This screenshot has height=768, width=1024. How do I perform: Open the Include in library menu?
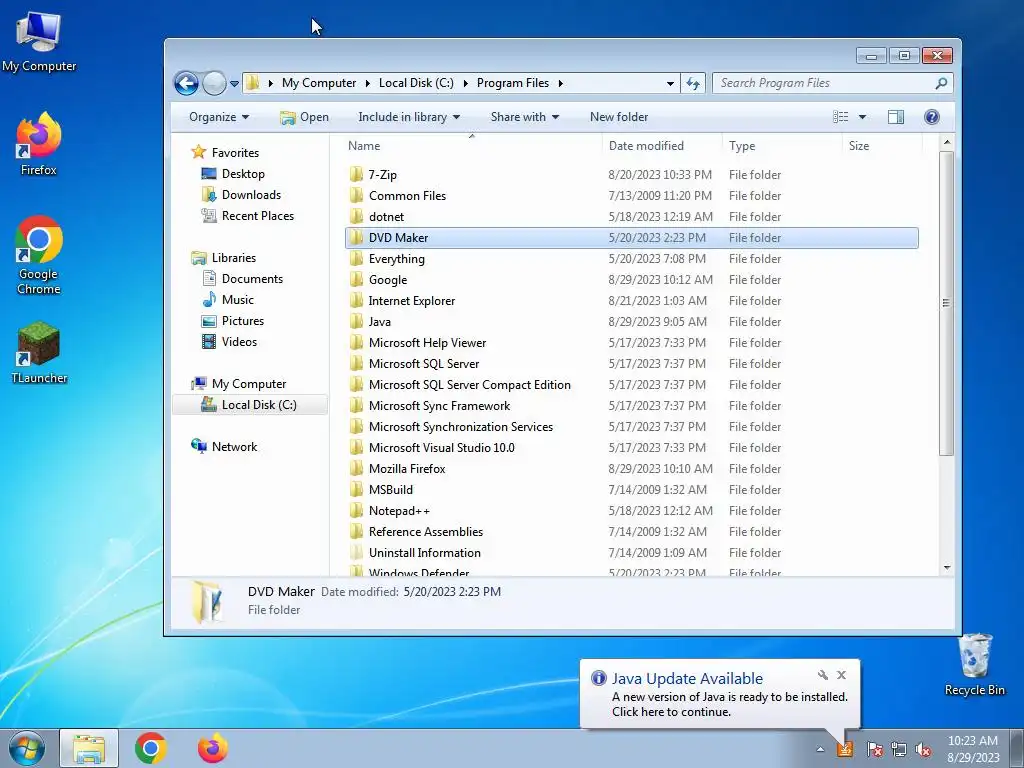[409, 117]
